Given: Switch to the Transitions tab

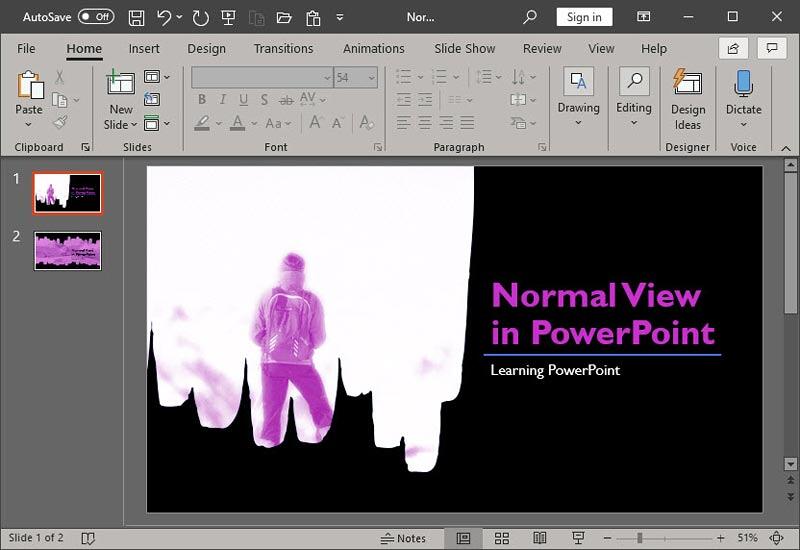Looking at the screenshot, I should [x=284, y=48].
